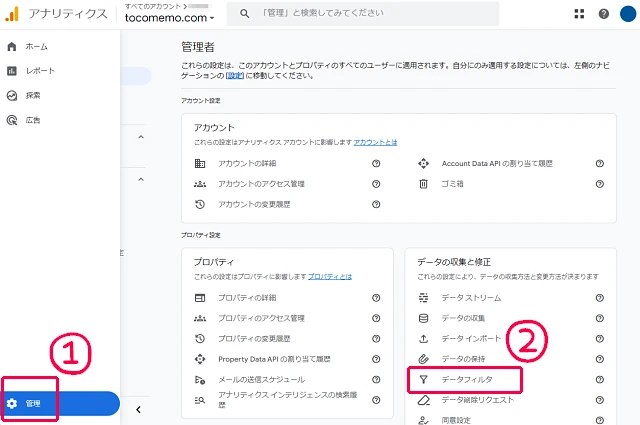Collapse the second chevron section in the secondary panel

coord(141,180)
